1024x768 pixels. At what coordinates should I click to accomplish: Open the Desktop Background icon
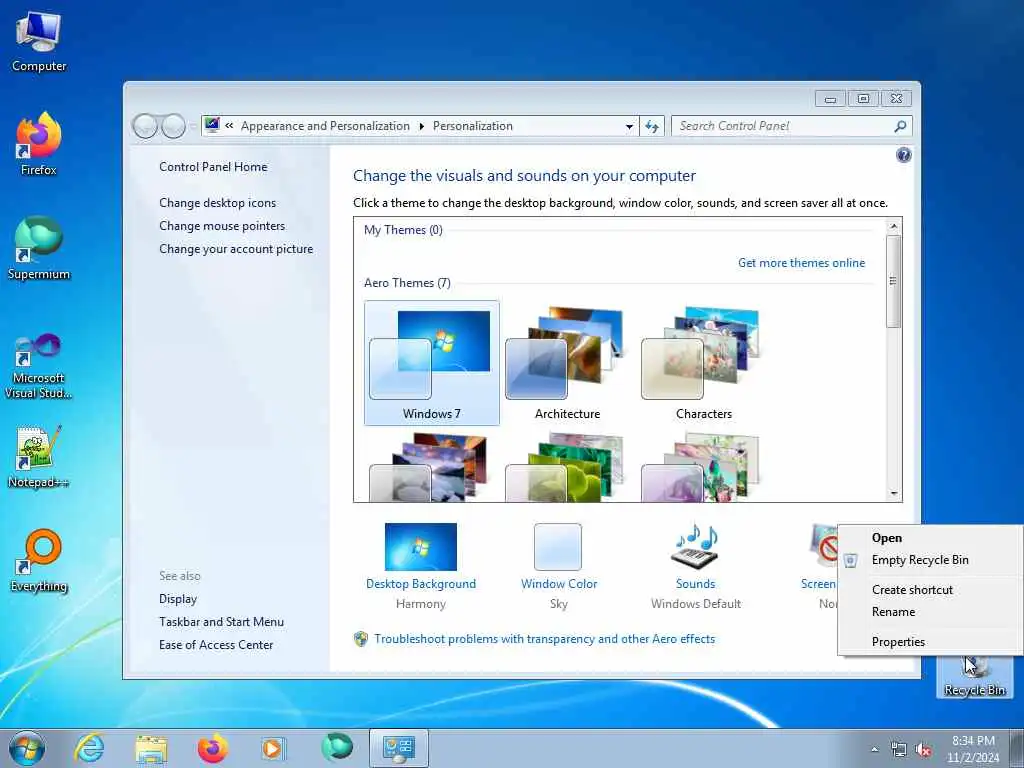(421, 547)
